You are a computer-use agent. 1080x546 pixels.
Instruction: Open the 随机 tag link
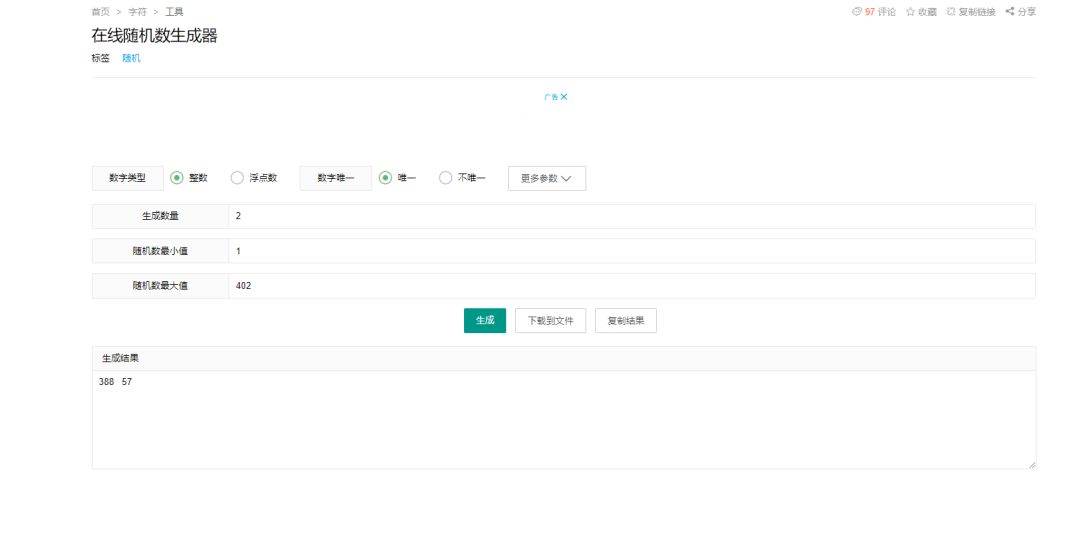point(131,59)
